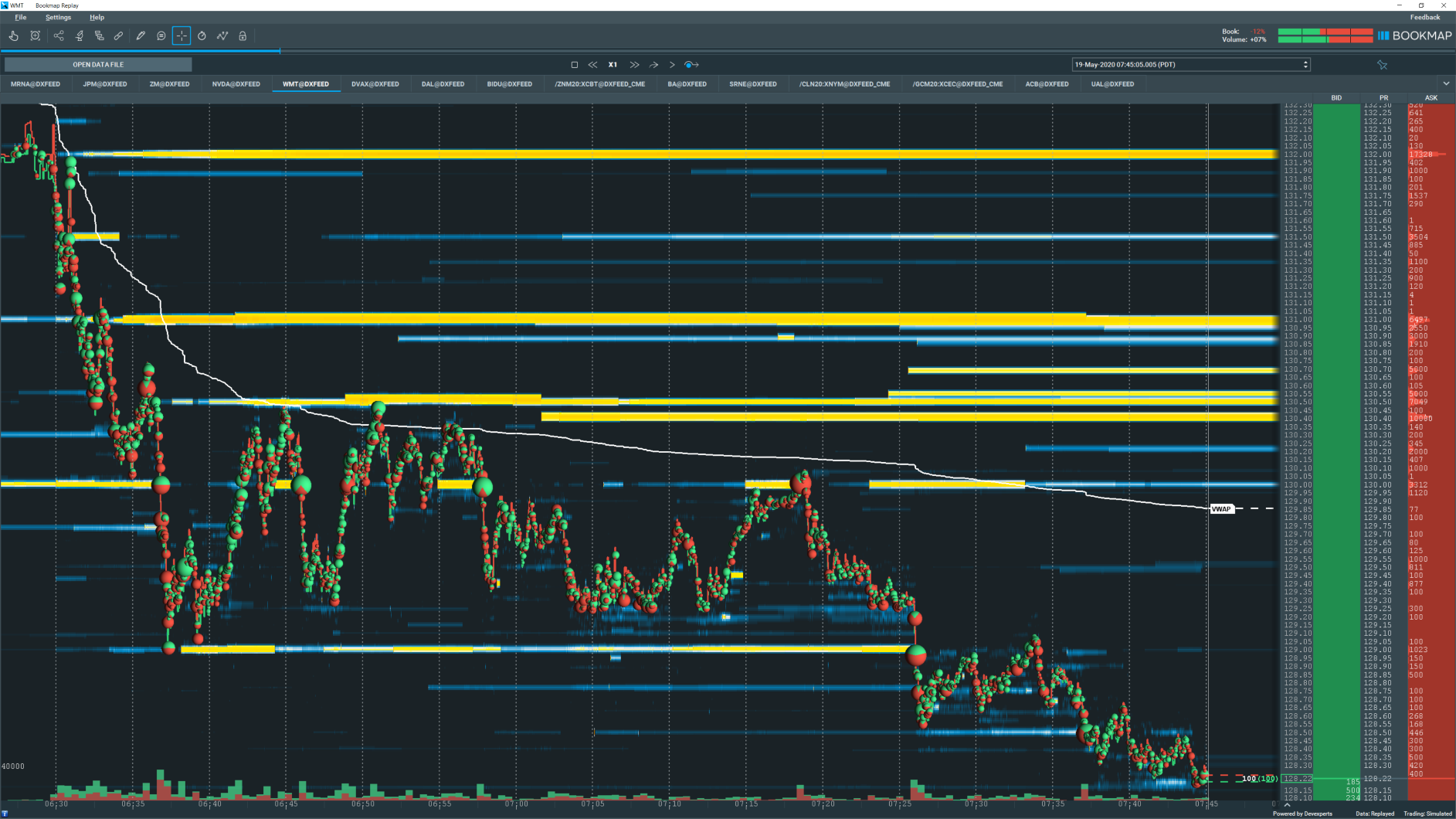Screen dimensions: 1456x819
Task: Toggle the pin icon beside timestamp
Action: [x=1382, y=65]
